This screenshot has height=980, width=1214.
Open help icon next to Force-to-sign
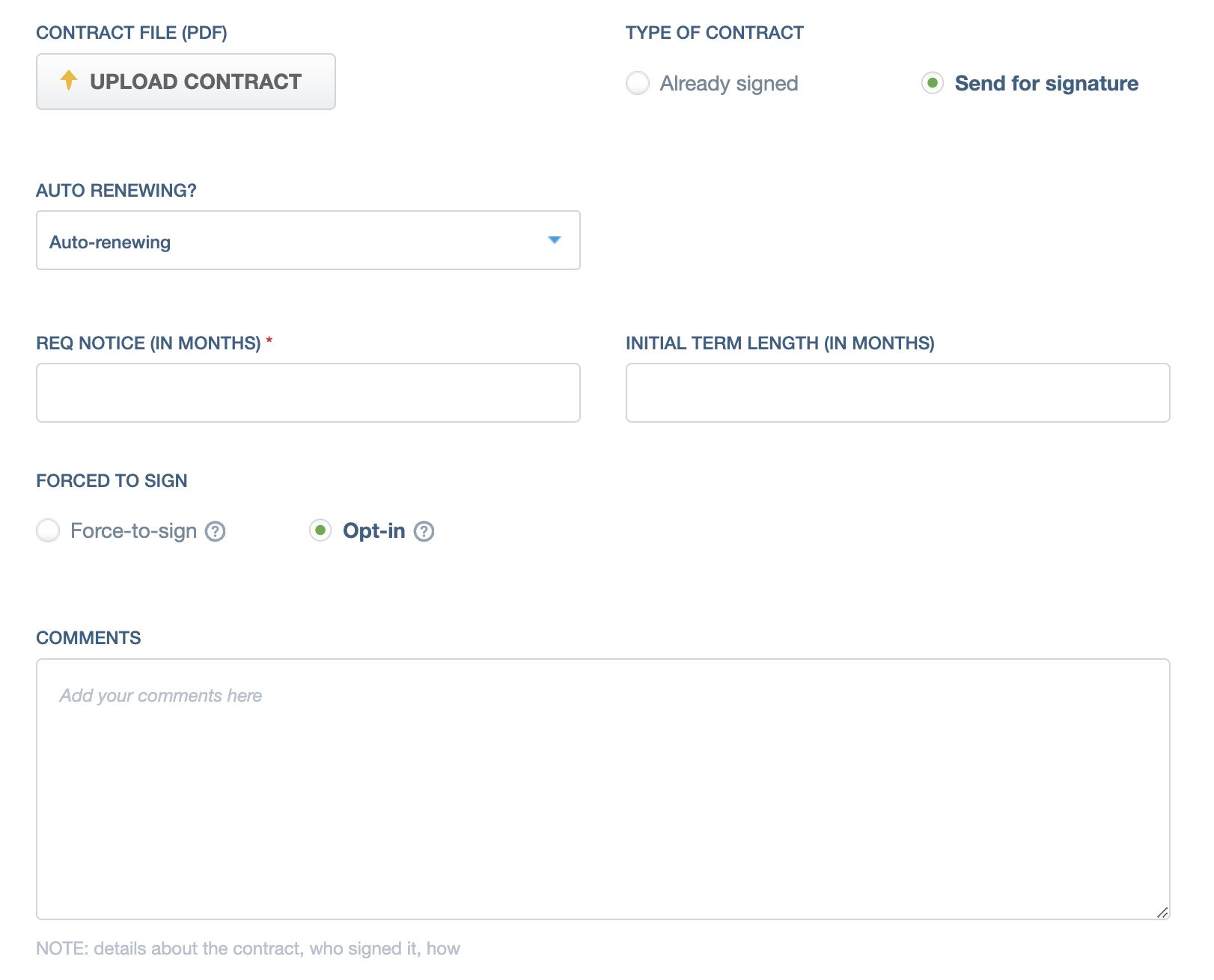[216, 531]
